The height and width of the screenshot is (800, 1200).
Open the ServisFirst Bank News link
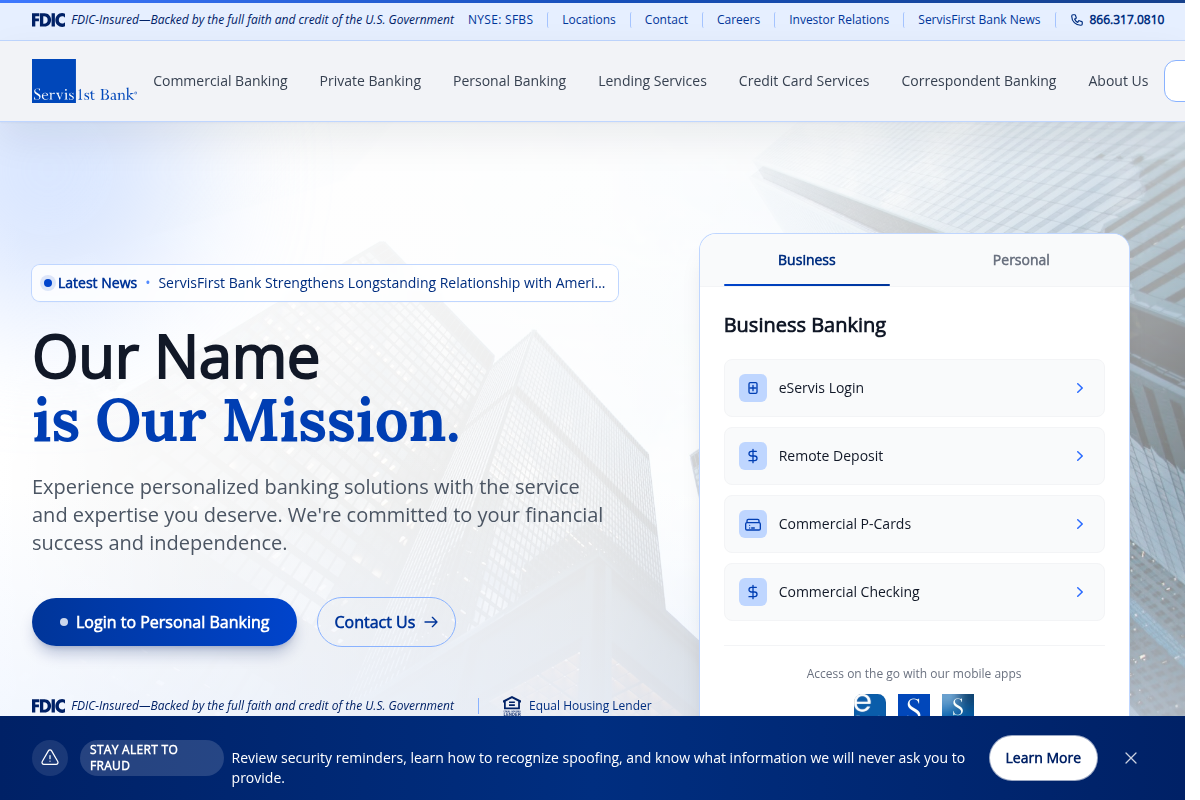click(x=979, y=20)
